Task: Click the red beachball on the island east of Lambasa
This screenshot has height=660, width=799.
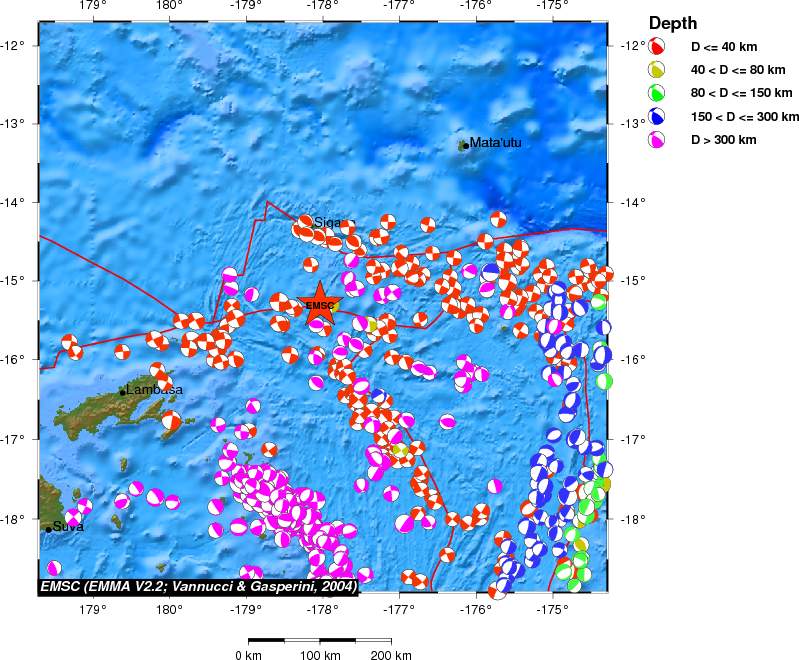Action: coord(171,420)
